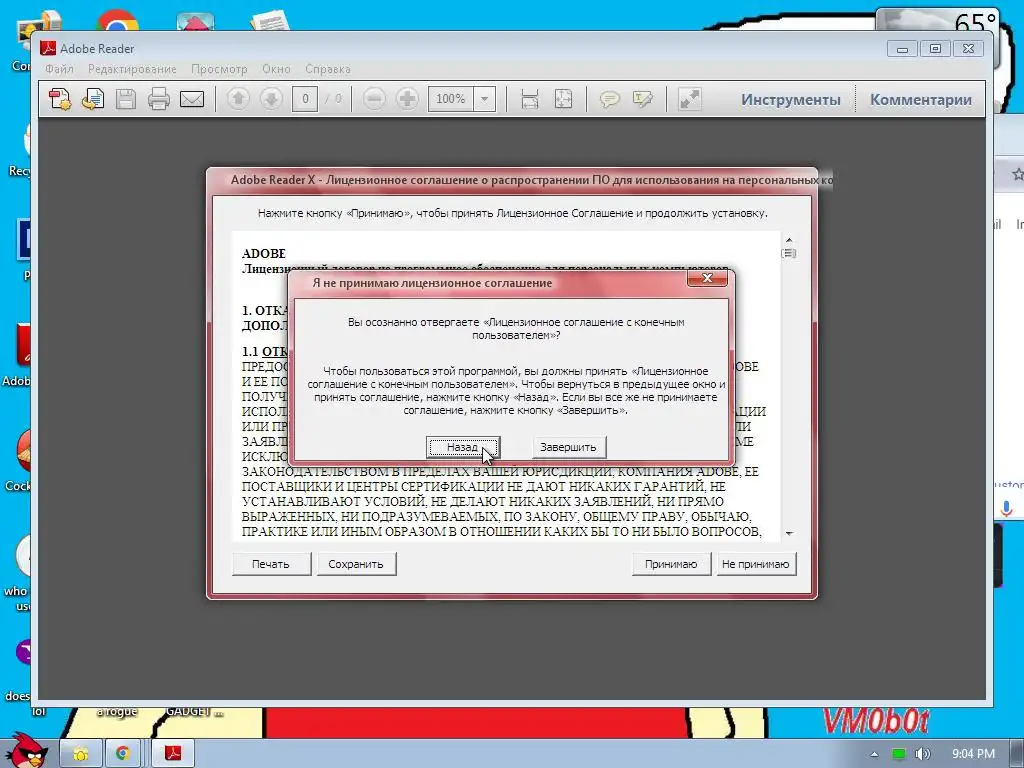Viewport: 1024px width, 768px height.
Task: Click the fit one full page icon
Action: 563,99
